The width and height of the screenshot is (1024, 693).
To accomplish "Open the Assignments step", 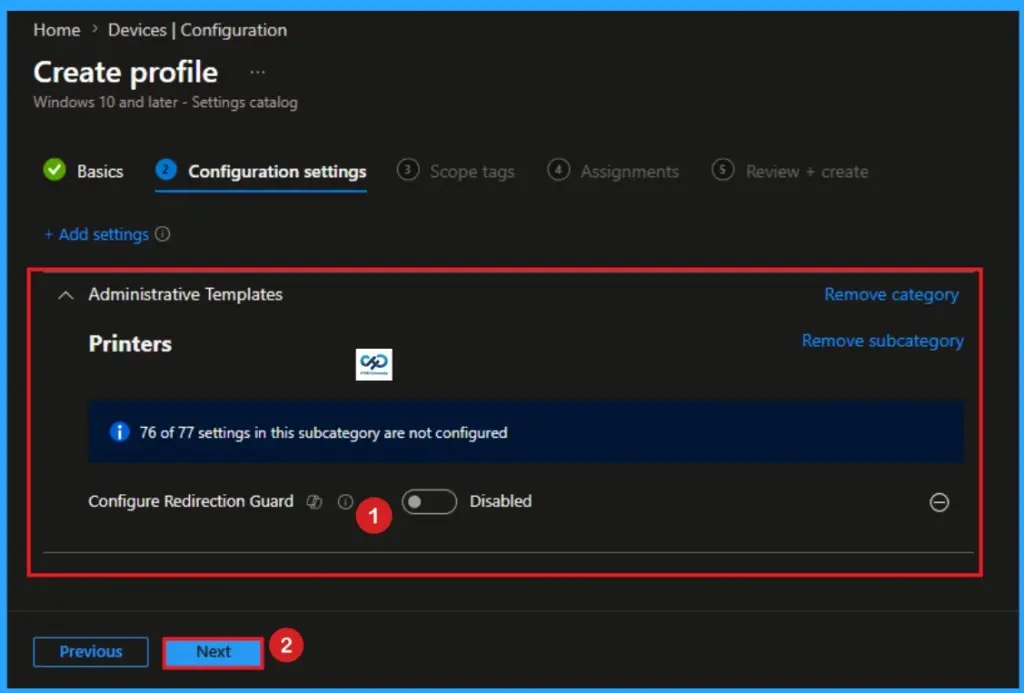I will tap(613, 172).
